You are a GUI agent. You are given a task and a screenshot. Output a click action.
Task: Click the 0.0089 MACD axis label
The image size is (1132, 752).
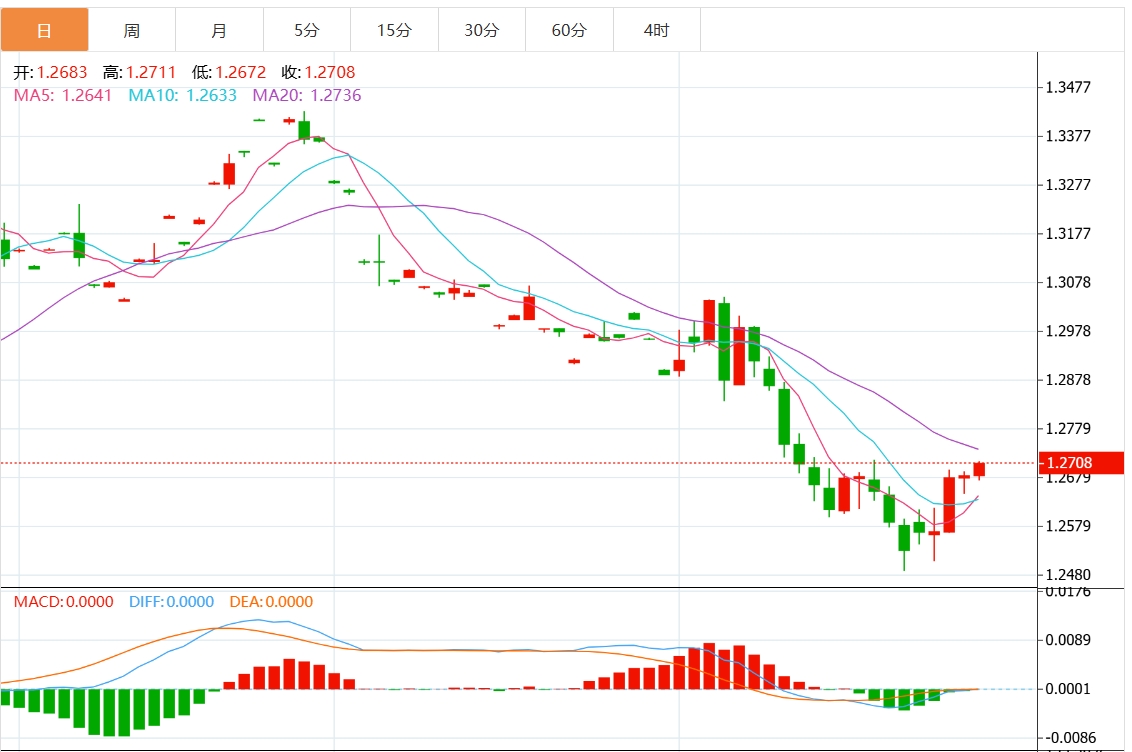click(1068, 640)
